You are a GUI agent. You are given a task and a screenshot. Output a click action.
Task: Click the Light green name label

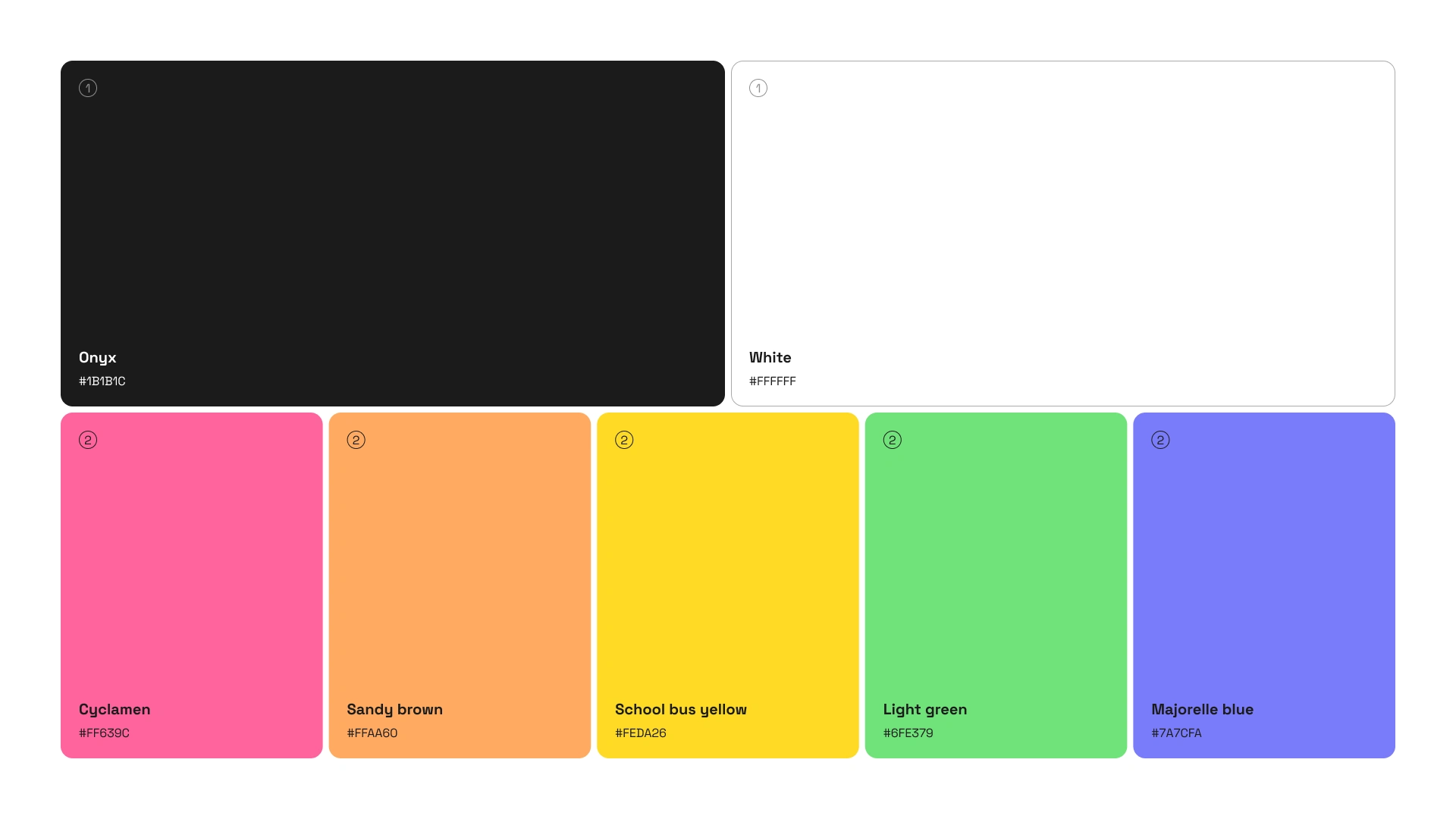(x=925, y=709)
